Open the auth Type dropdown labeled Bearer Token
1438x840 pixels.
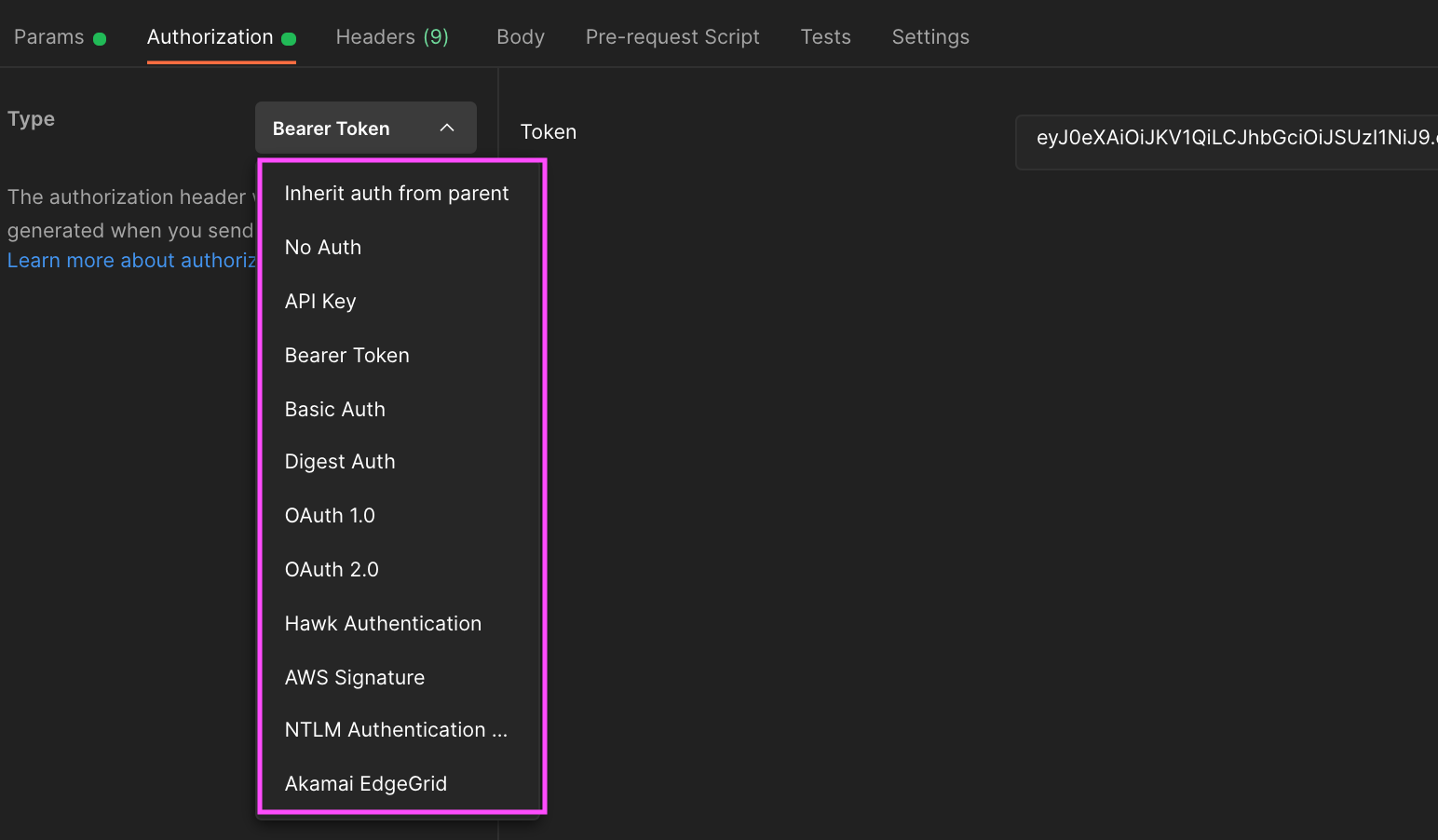(365, 128)
